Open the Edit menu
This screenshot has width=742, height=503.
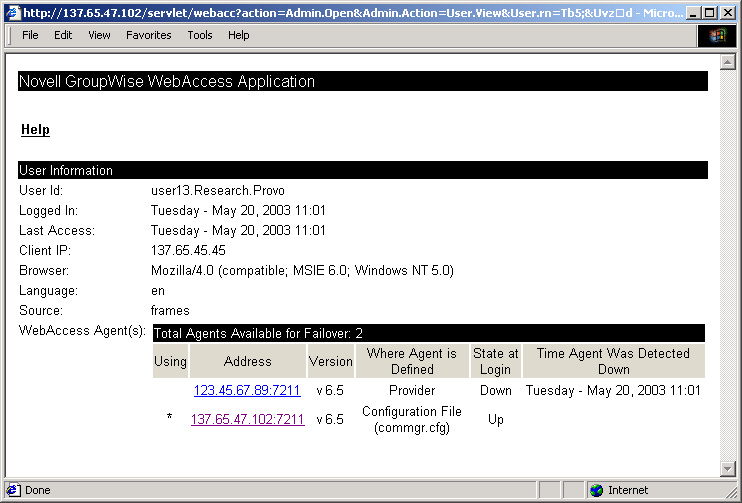(63, 35)
